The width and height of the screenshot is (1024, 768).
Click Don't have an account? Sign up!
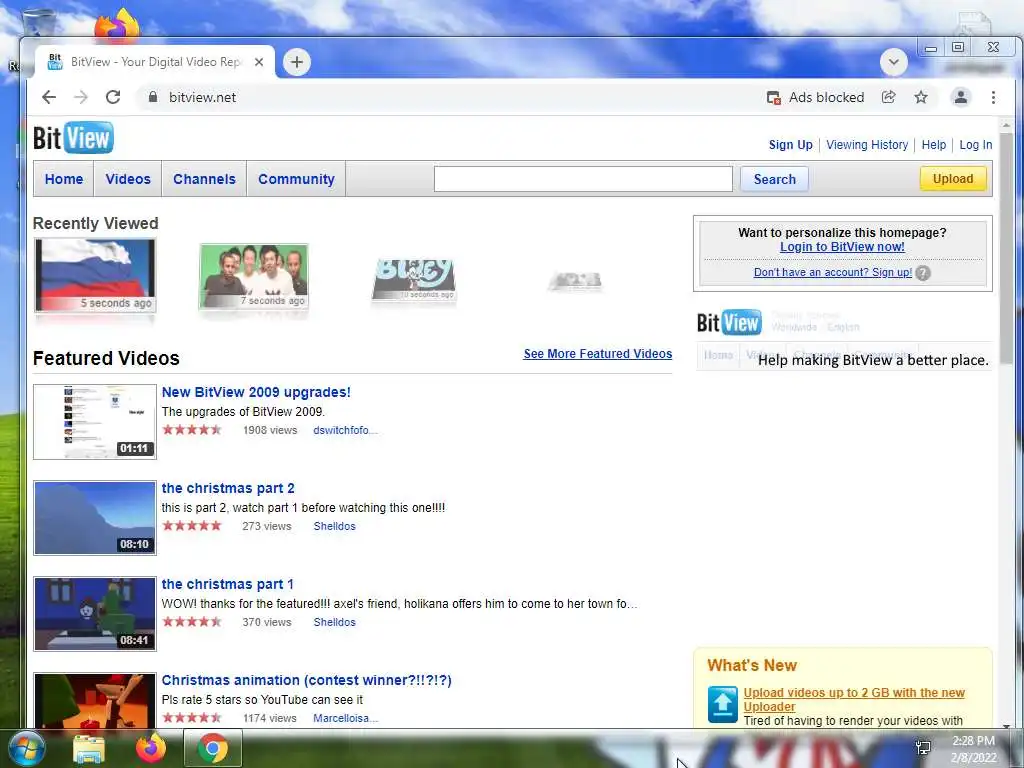pos(833,272)
